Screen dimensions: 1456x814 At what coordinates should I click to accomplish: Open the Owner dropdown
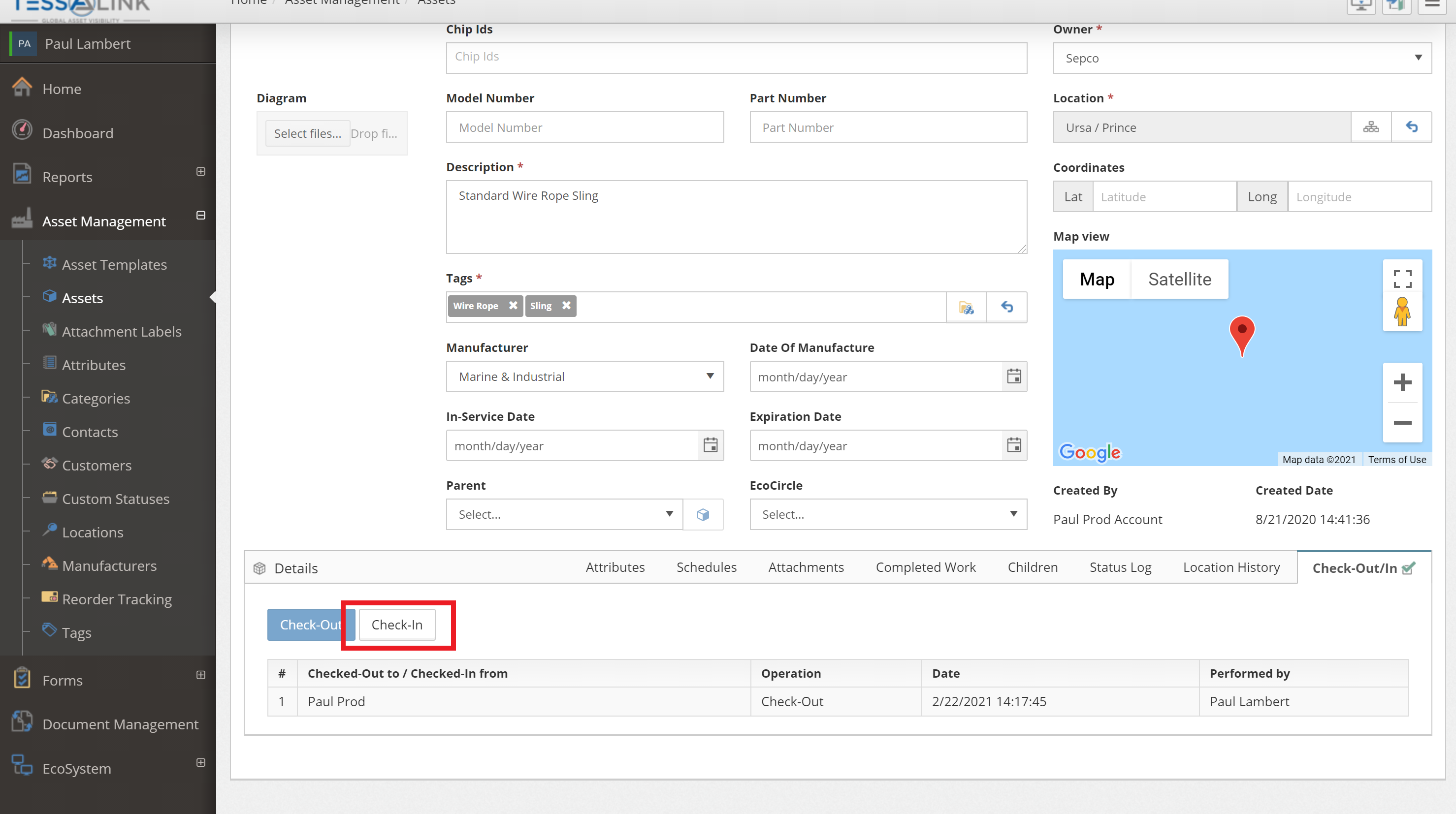click(x=1242, y=58)
